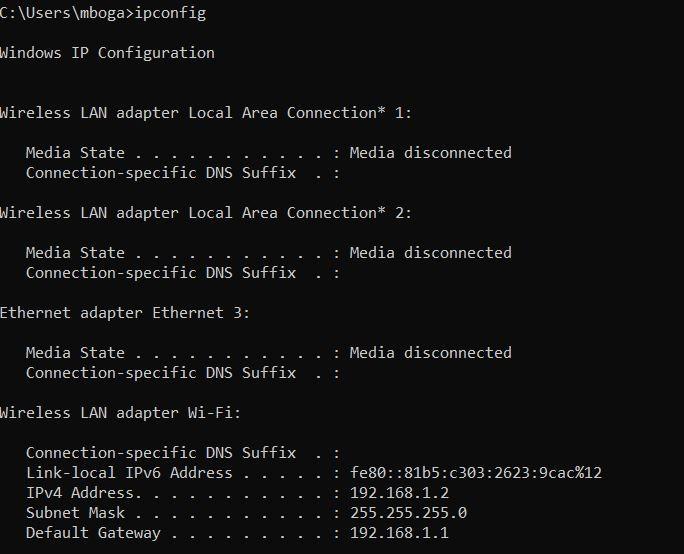684x554 pixels.
Task: Click the Local Area Connection* 1 header
Action: tap(205, 113)
